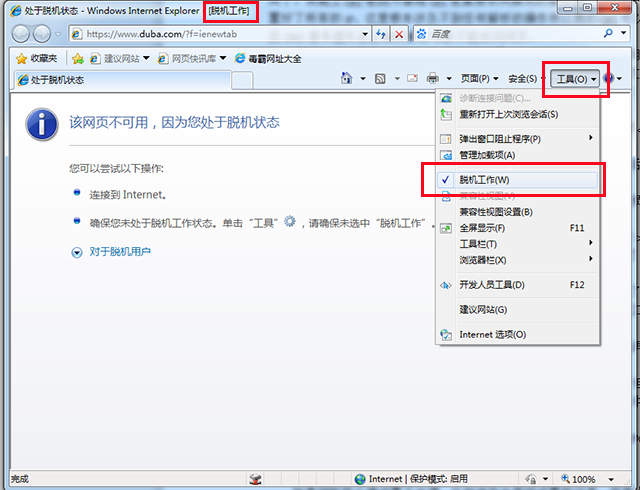Open the Favorites star button
The height and width of the screenshot is (490, 640).
[x=36, y=58]
